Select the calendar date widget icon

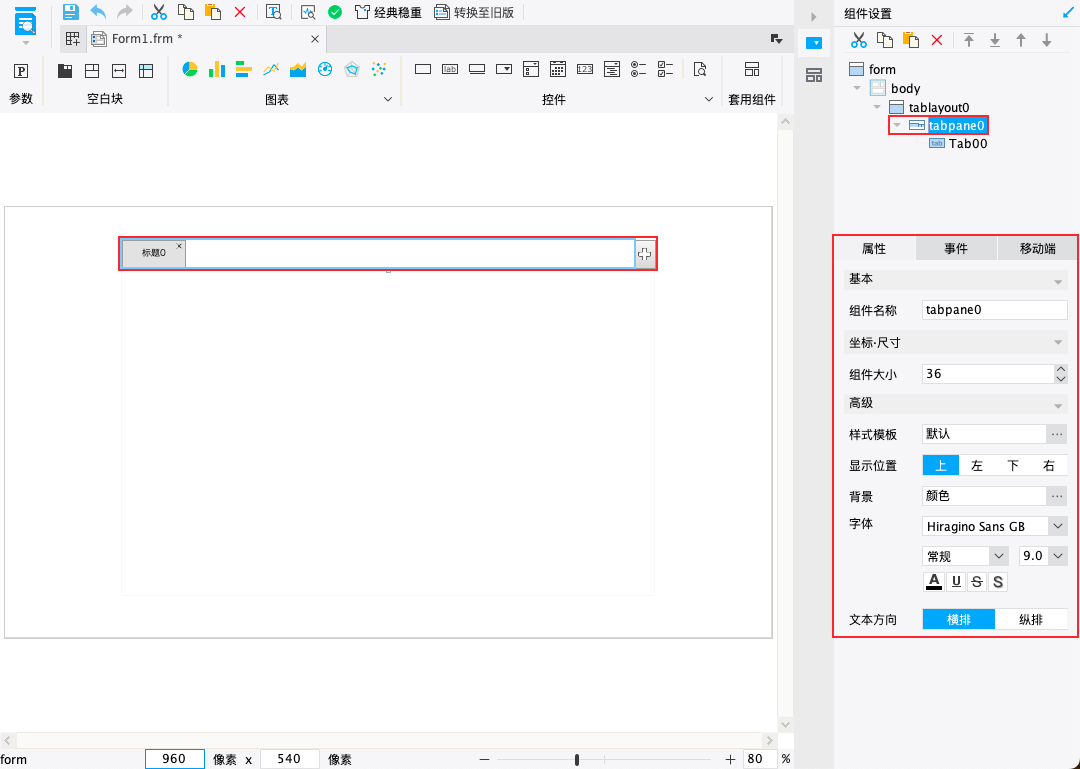tap(558, 69)
